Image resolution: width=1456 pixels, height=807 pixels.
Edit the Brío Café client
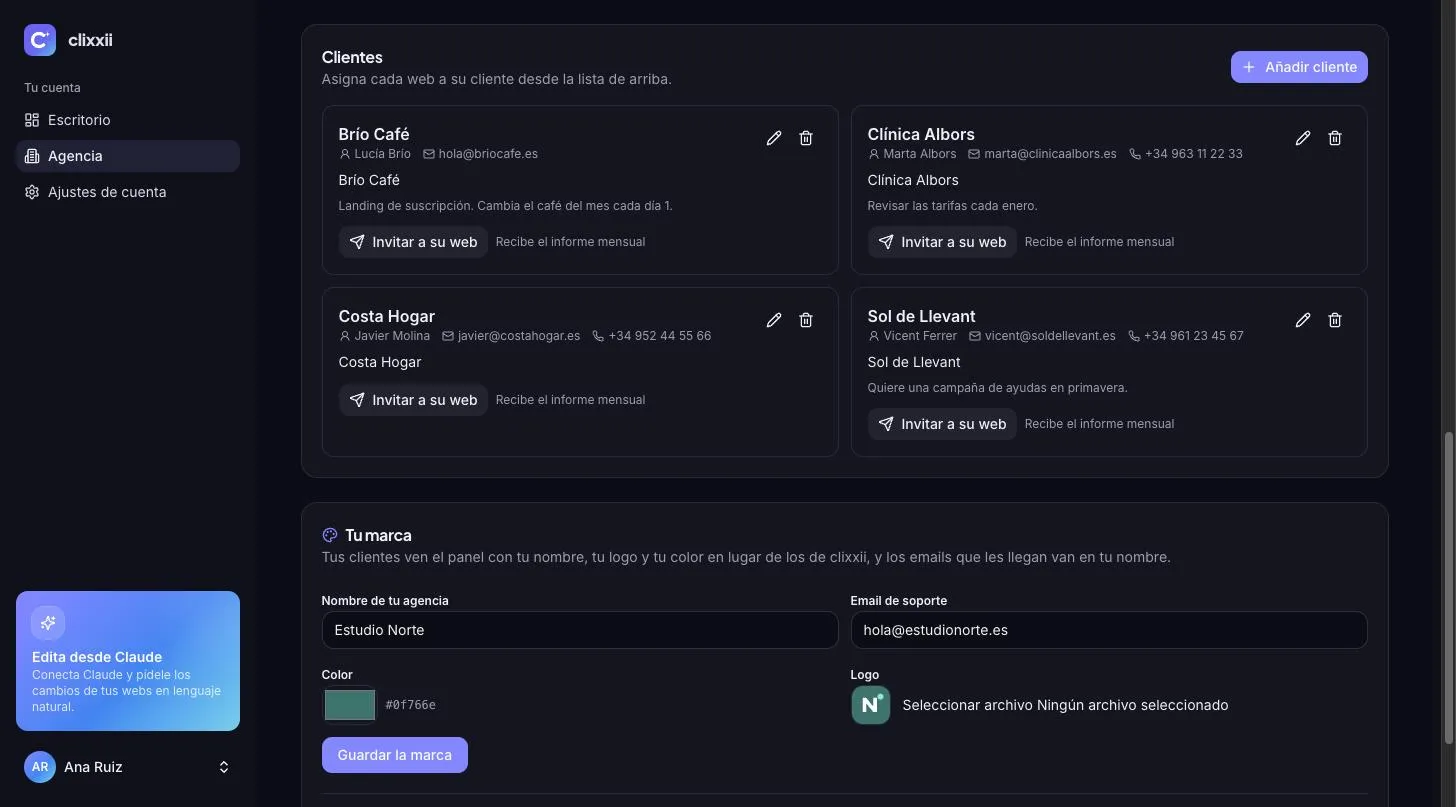pyautogui.click(x=774, y=138)
